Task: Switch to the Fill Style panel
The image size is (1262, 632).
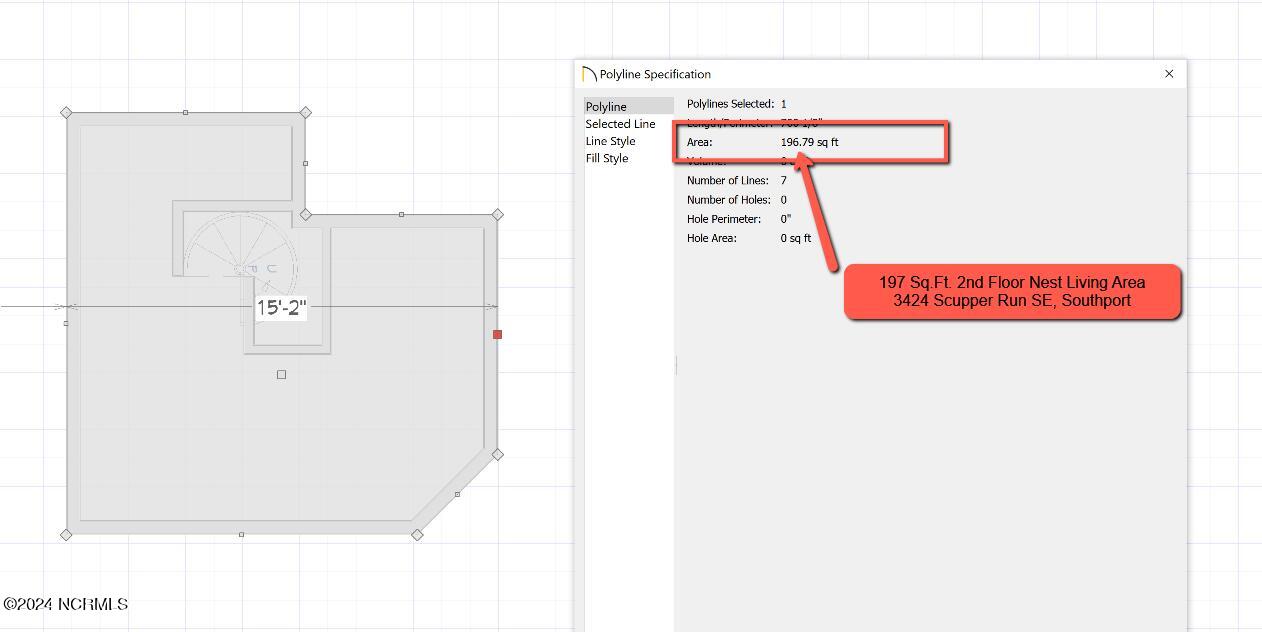Action: pos(607,158)
